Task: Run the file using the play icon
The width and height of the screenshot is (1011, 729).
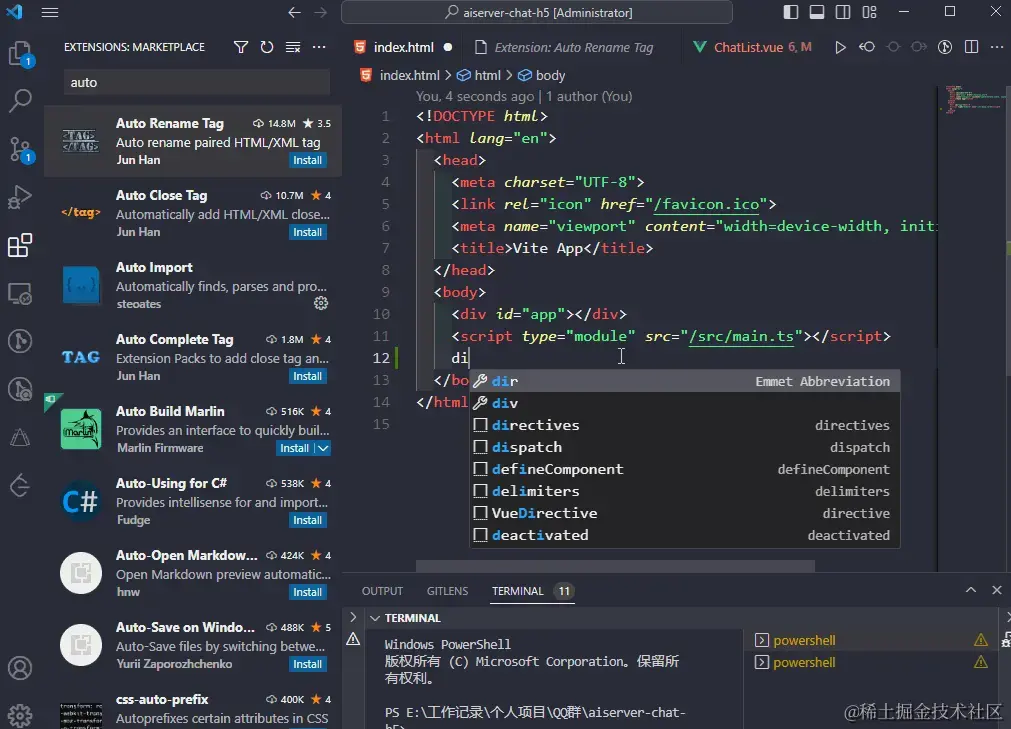Action: [840, 46]
